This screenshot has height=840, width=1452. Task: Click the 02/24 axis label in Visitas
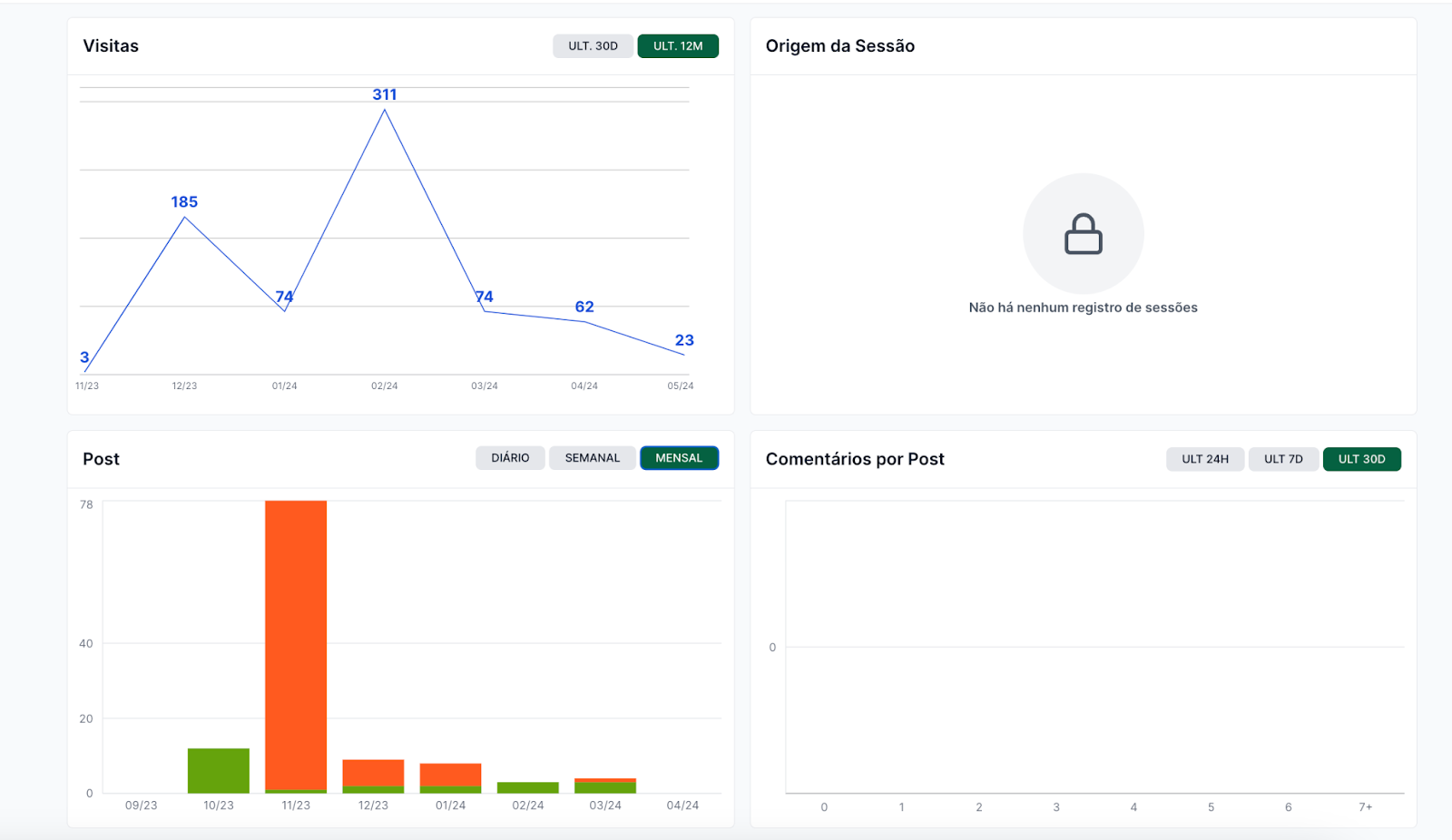pos(385,386)
